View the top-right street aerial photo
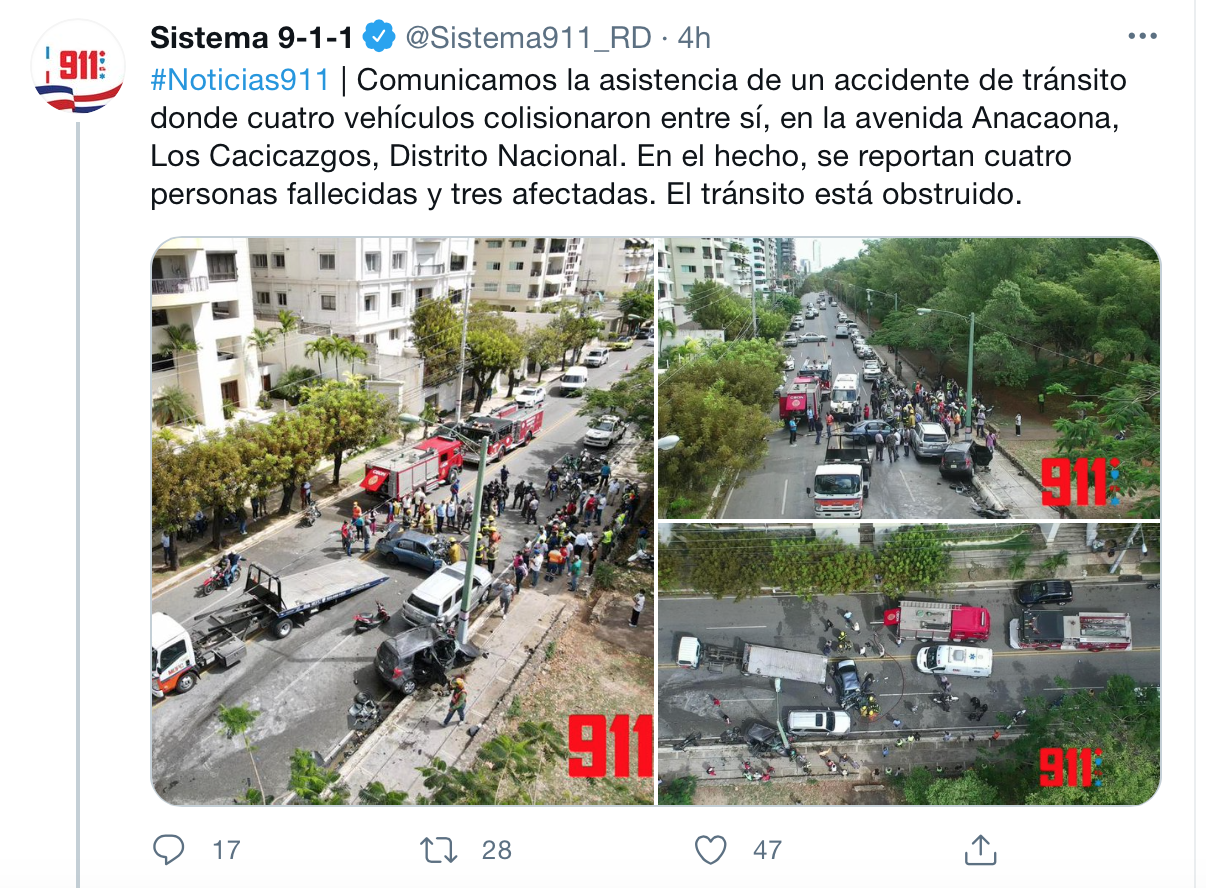The image size is (1206, 888). click(909, 378)
